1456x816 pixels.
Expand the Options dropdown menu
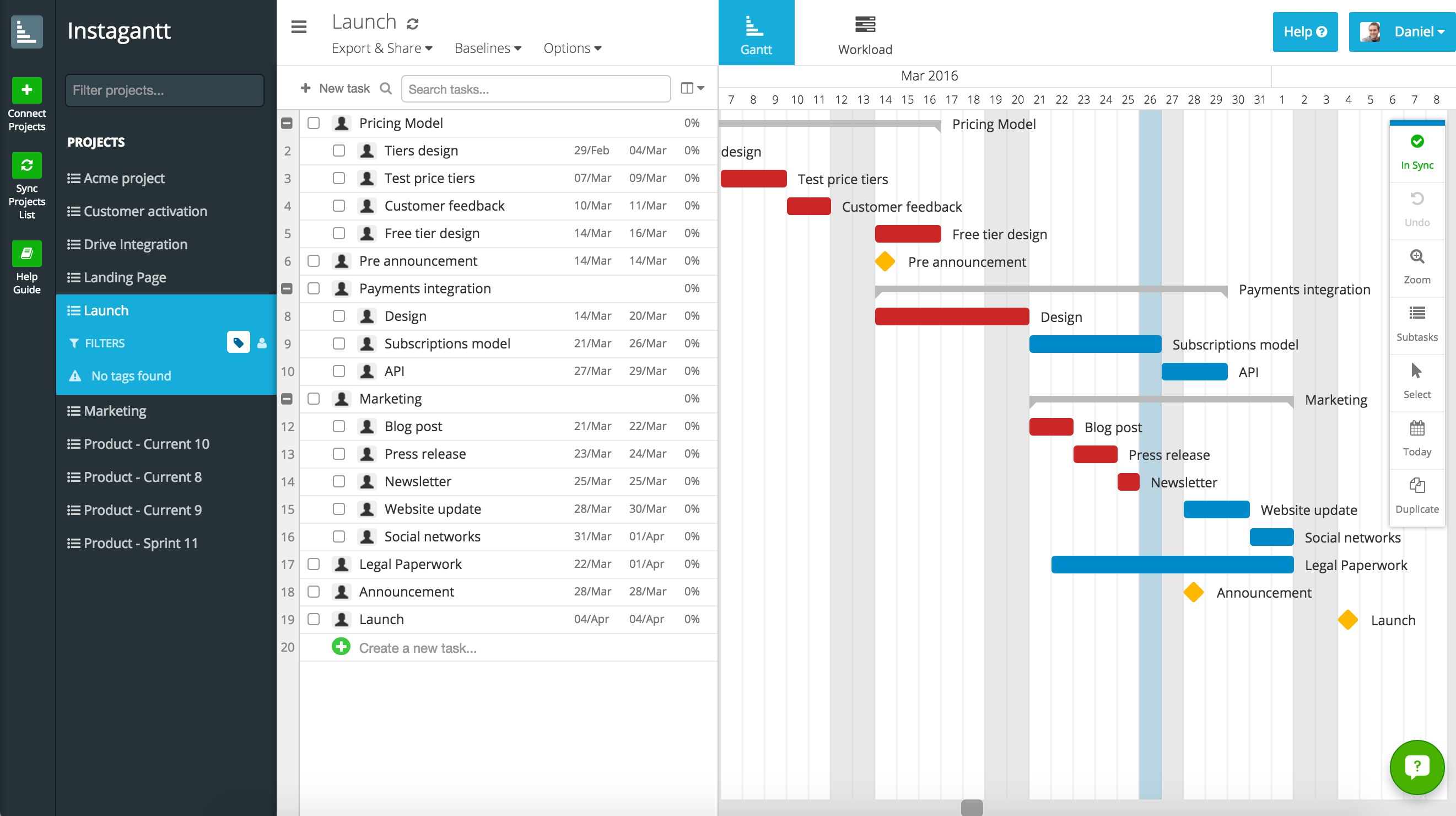click(571, 47)
